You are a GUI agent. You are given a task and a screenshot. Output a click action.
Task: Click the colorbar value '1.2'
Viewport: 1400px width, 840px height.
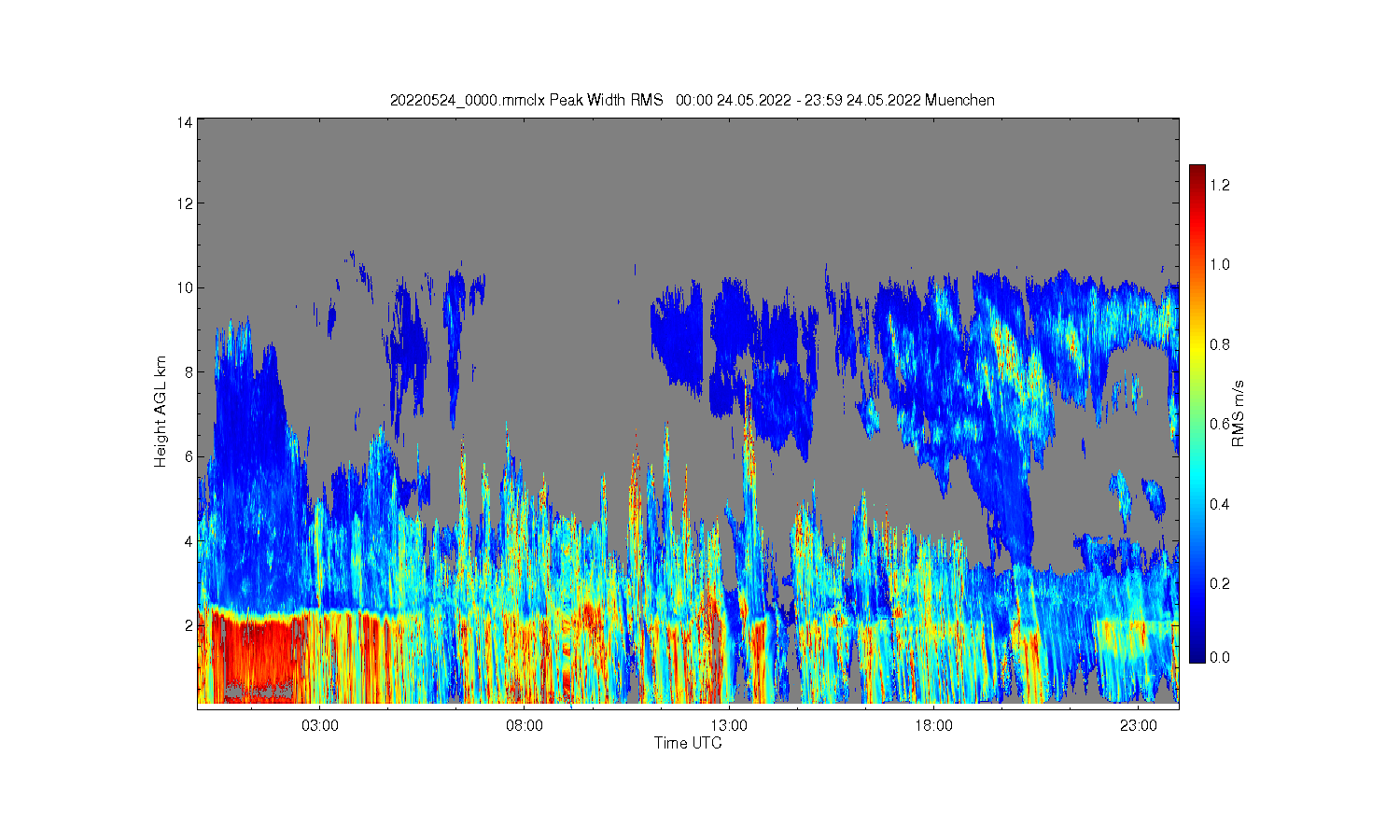pos(1220,185)
